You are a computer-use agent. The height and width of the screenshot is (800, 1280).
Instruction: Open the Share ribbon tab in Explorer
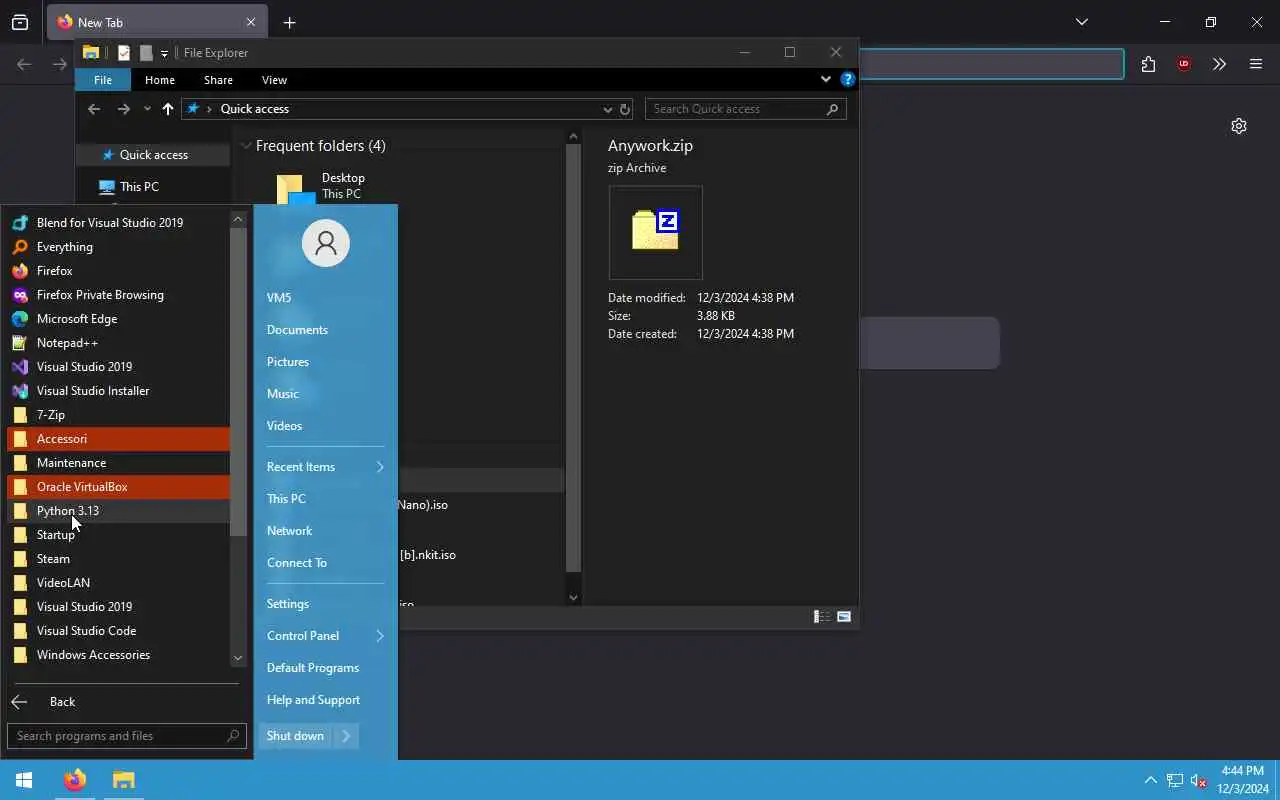218,80
